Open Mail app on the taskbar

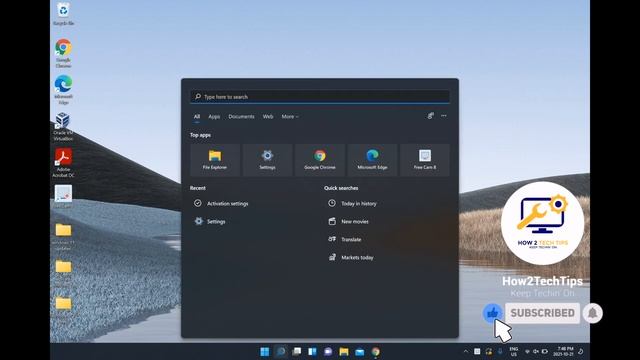[360, 351]
